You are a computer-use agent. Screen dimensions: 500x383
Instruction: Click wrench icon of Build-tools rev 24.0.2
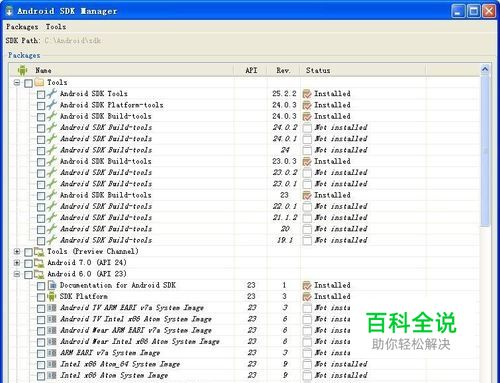point(52,127)
